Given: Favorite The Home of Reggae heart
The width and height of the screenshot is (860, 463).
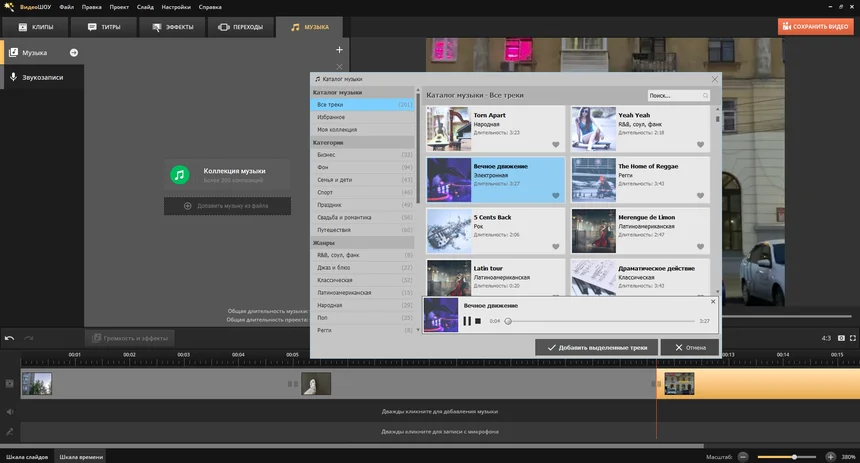Looking at the screenshot, I should [700, 196].
